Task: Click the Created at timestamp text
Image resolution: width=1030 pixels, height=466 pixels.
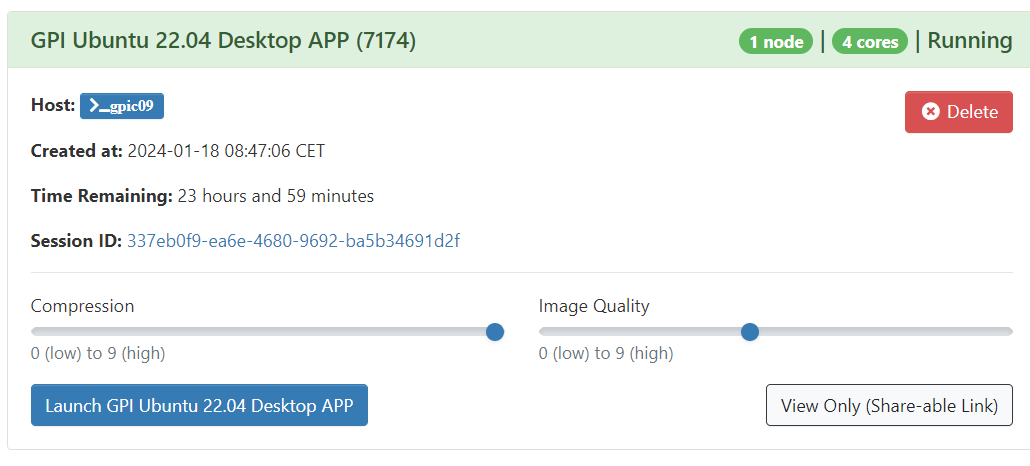Action: (x=226, y=151)
